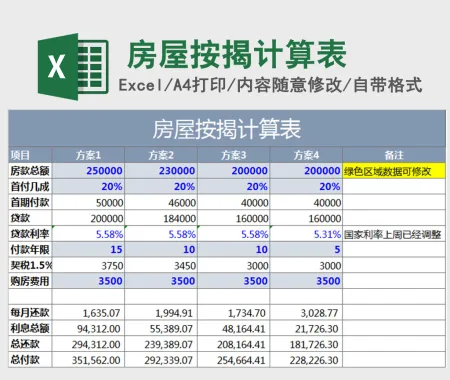Select monthly payment cell 3,028.77
This screenshot has height=380, width=450.
[x=306, y=313]
